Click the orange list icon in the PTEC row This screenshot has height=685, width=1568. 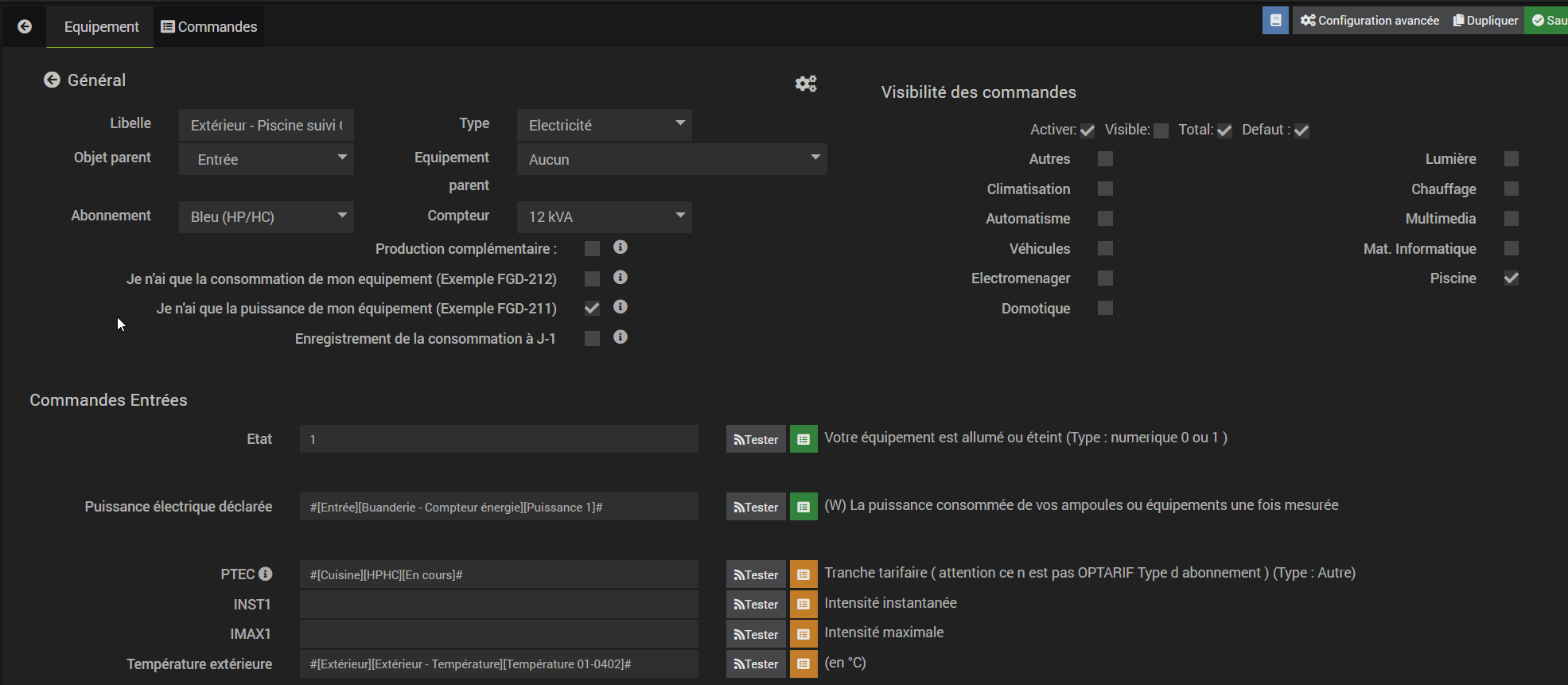pyautogui.click(x=803, y=574)
